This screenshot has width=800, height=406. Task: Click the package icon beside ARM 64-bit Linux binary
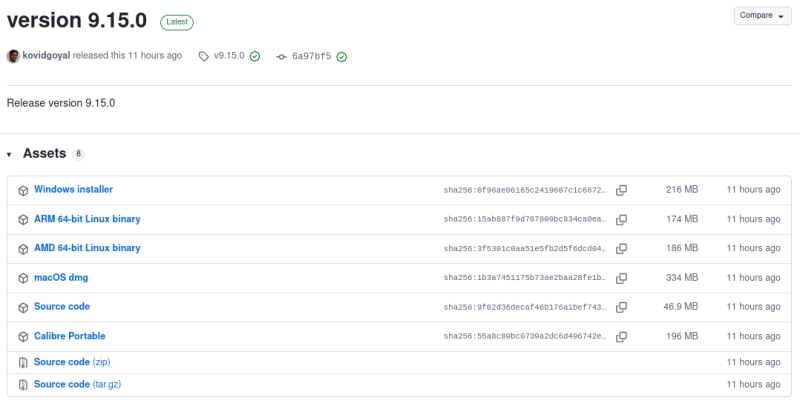point(23,220)
